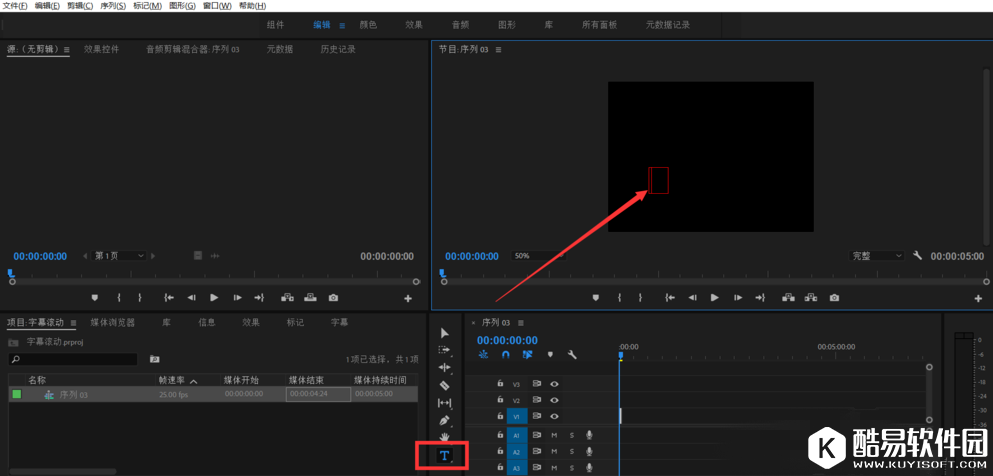Click the Slip tool icon
This screenshot has width=993, height=476.
445,402
